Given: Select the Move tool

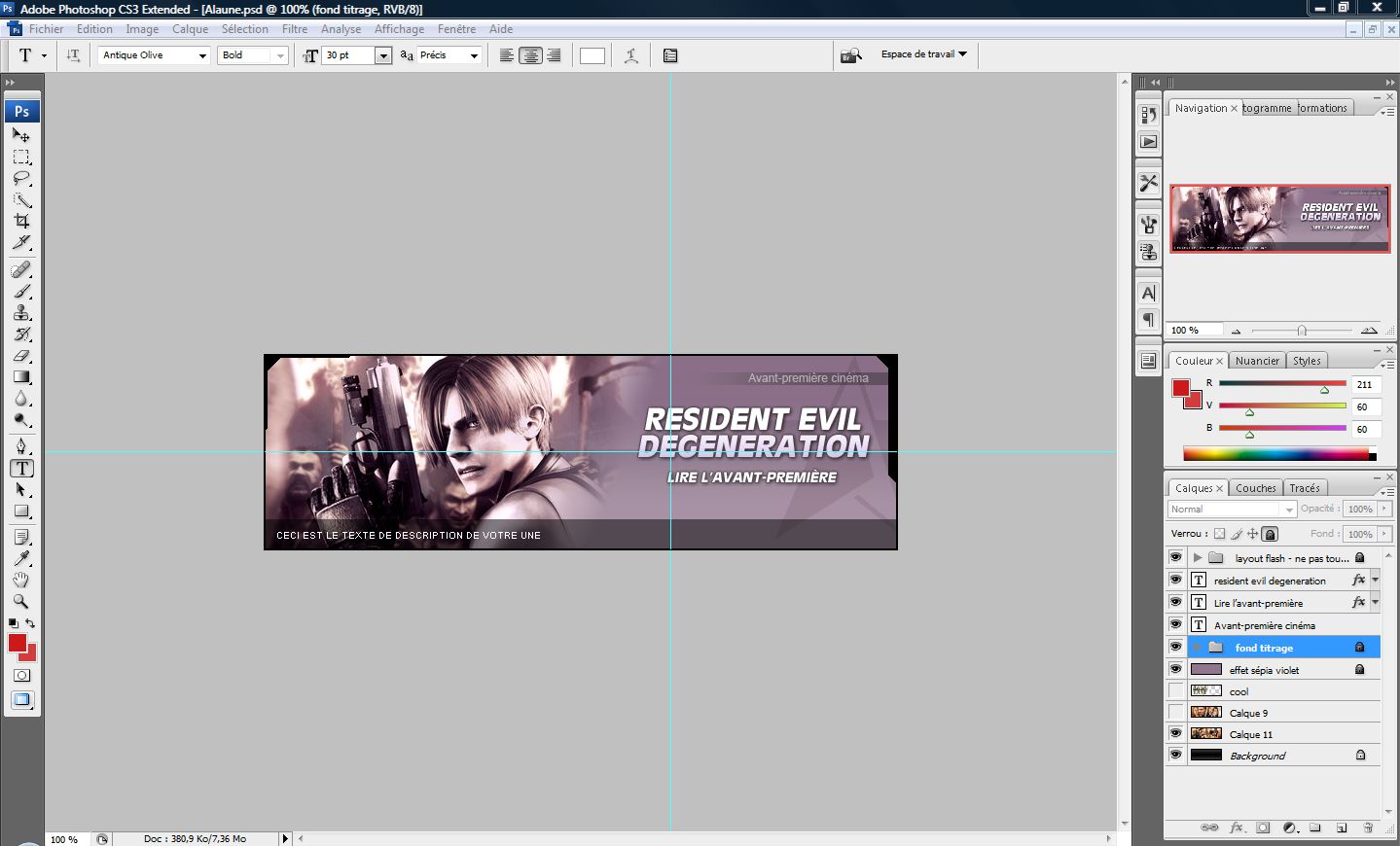Looking at the screenshot, I should [x=21, y=135].
